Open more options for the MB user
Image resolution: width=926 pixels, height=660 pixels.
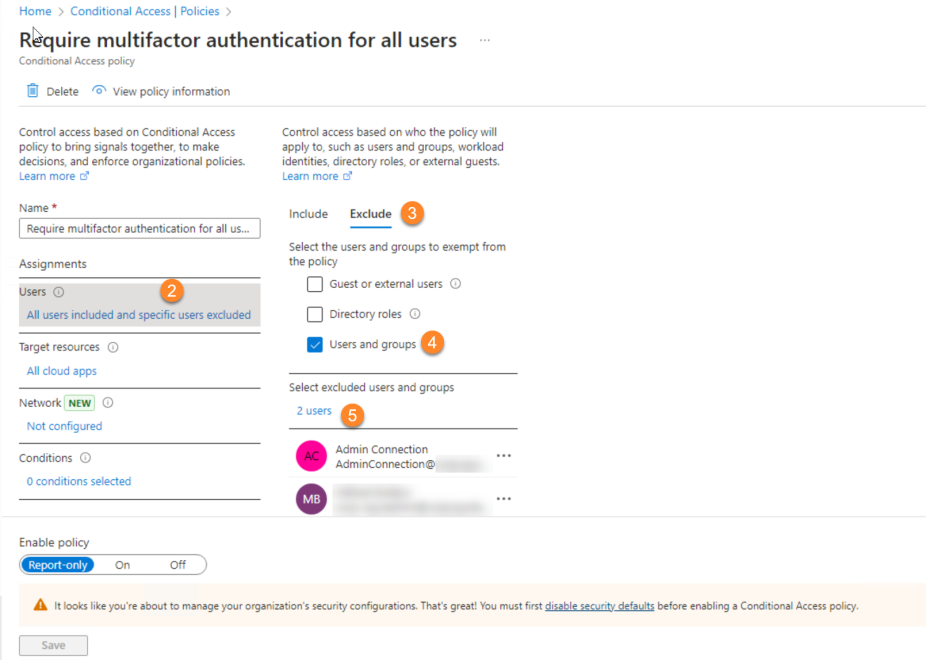[504, 499]
